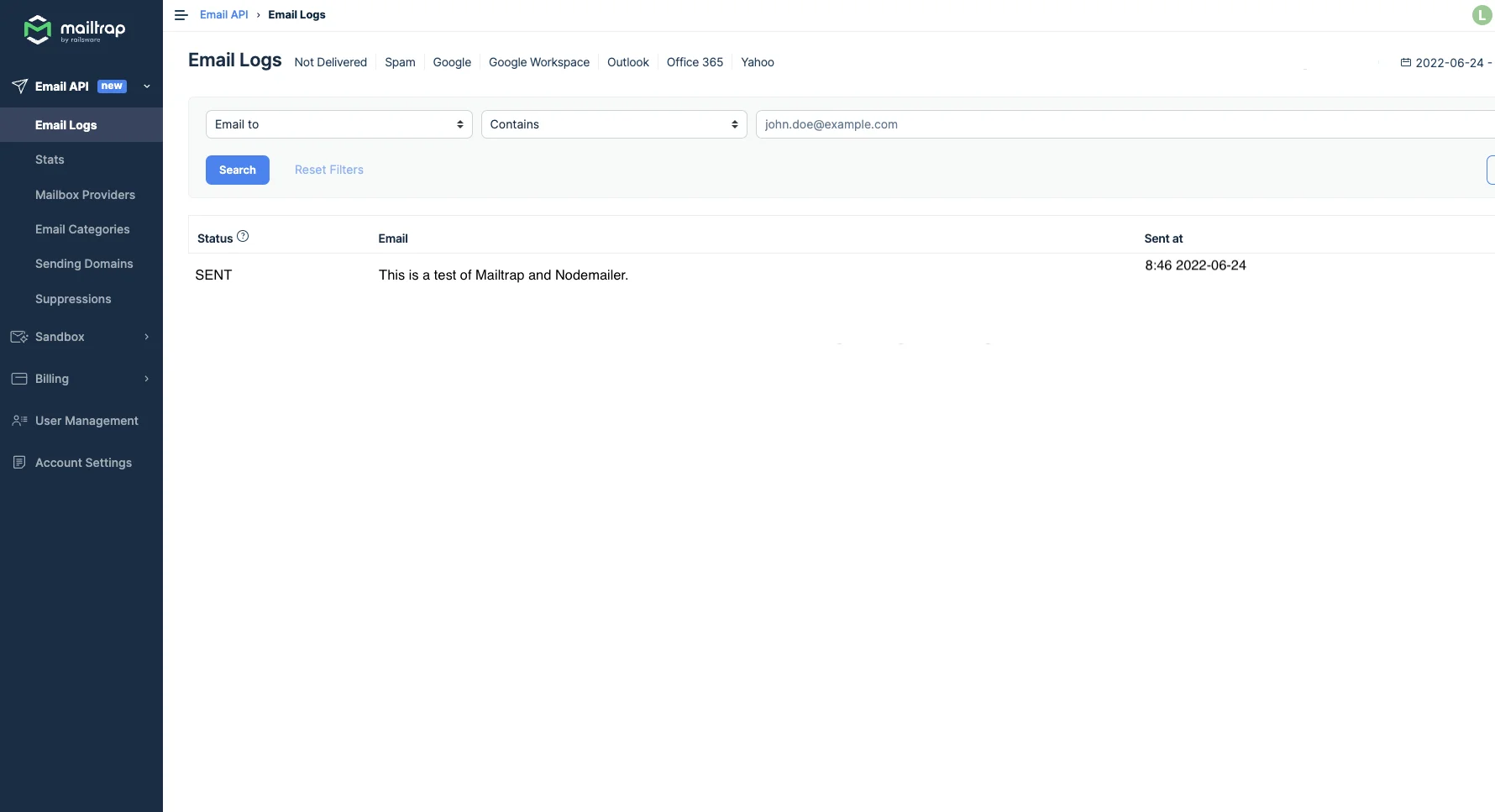The height and width of the screenshot is (812, 1495).
Task: Open the Not Delivered filter
Action: click(330, 62)
